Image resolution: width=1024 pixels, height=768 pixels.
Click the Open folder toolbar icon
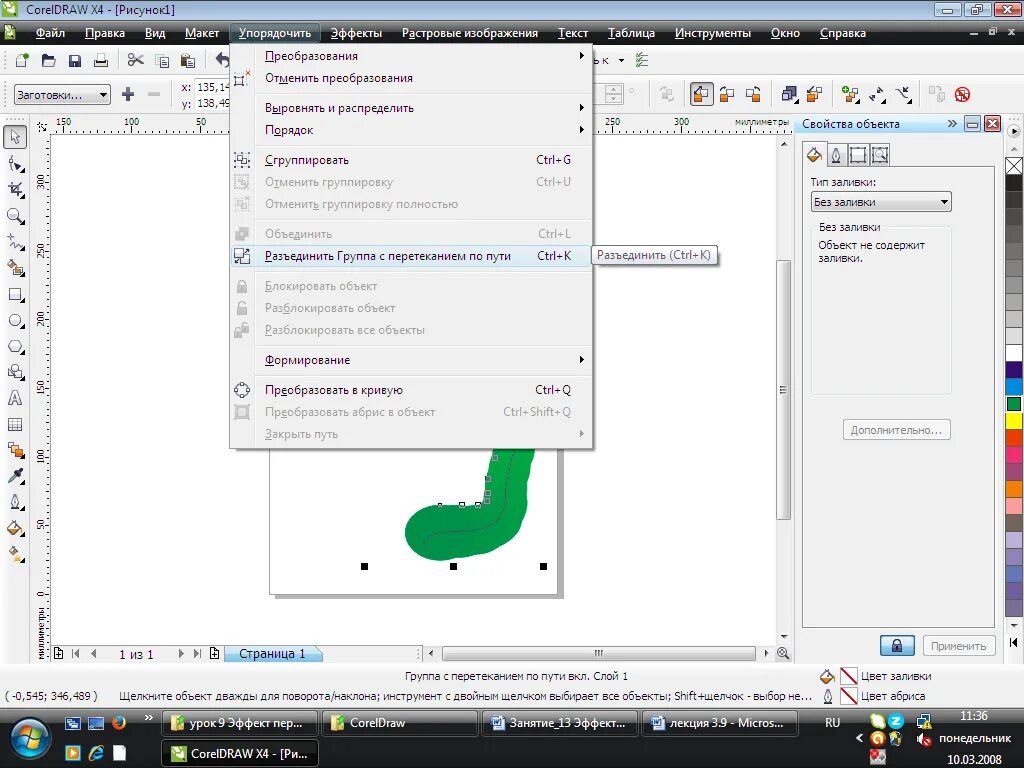coord(48,61)
